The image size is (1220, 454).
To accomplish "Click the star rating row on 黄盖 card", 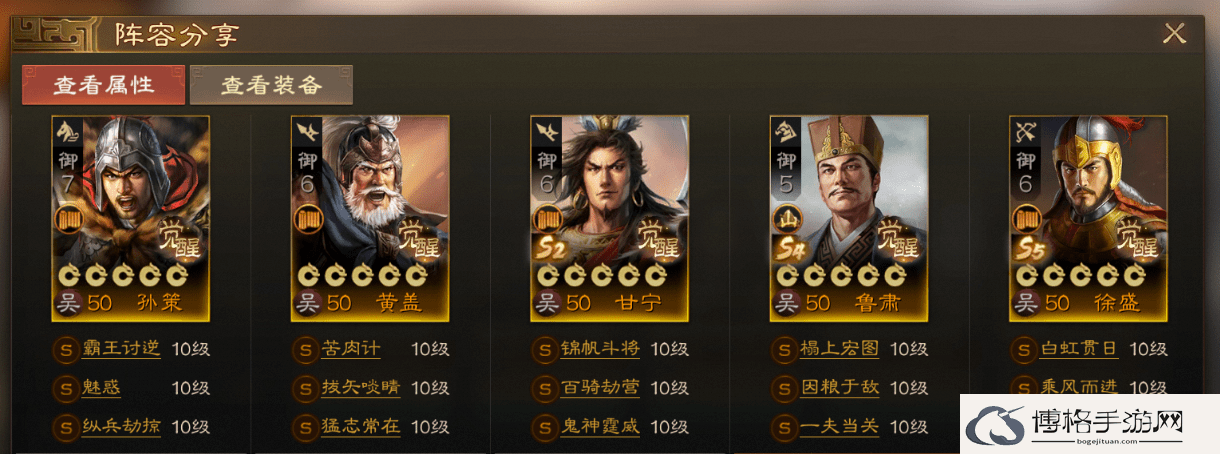I will pyautogui.click(x=357, y=276).
